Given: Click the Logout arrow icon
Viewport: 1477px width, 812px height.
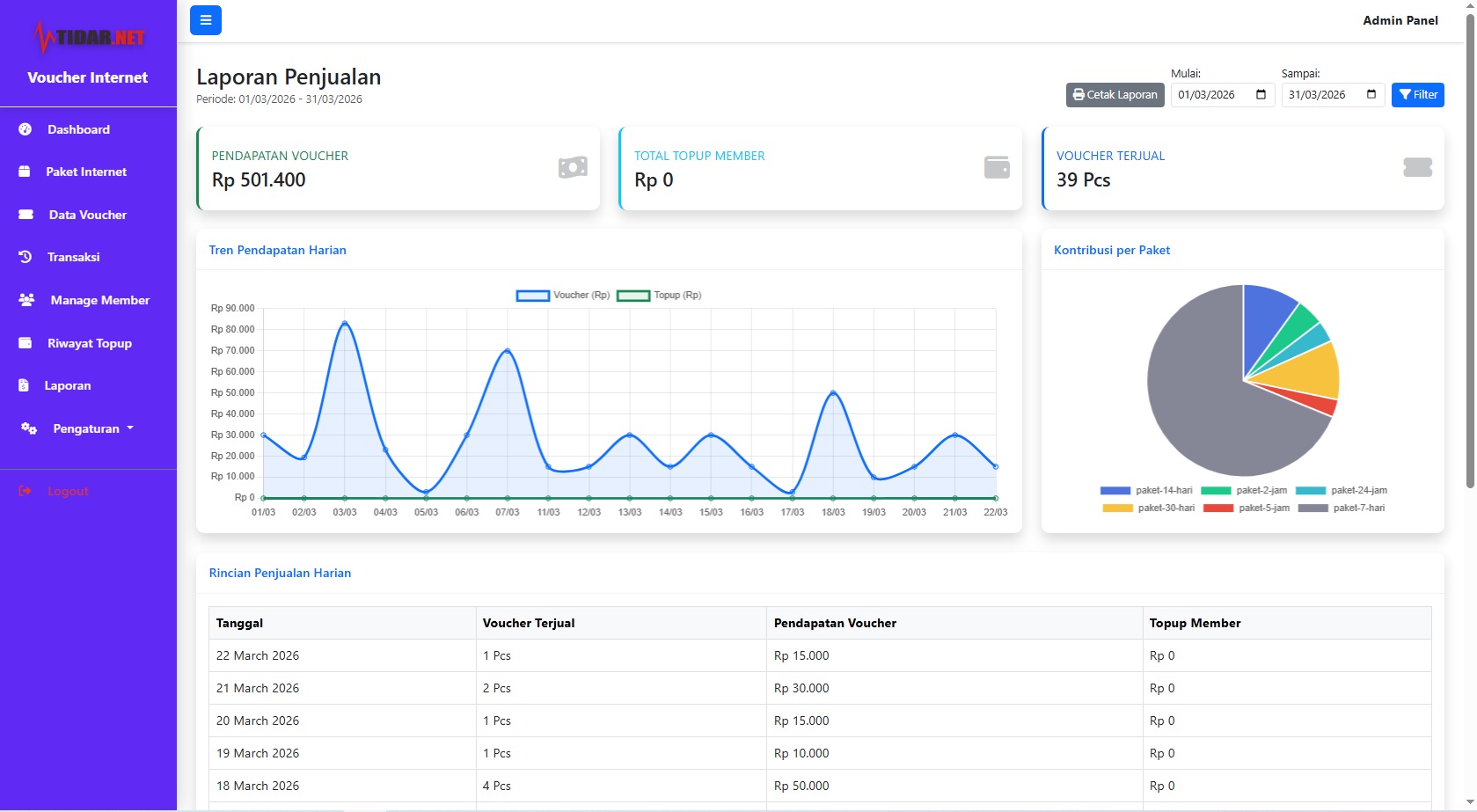Looking at the screenshot, I should pyautogui.click(x=26, y=491).
